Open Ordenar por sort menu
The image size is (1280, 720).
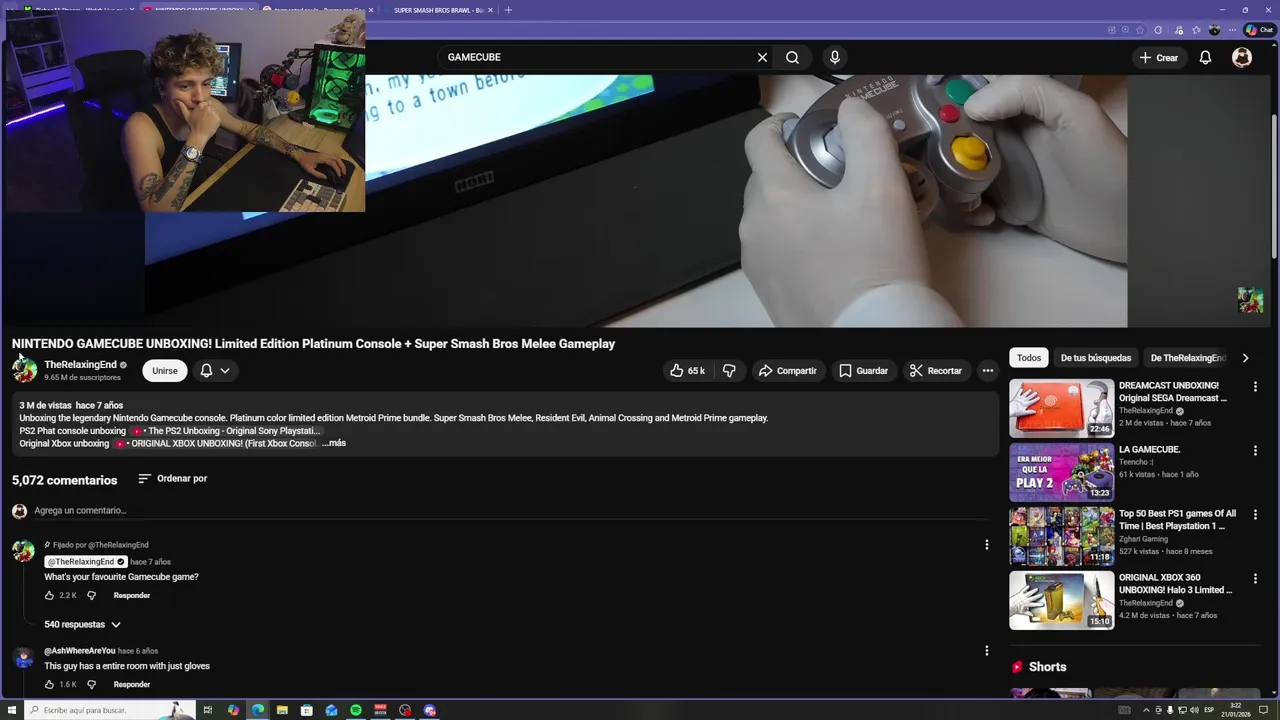point(172,479)
